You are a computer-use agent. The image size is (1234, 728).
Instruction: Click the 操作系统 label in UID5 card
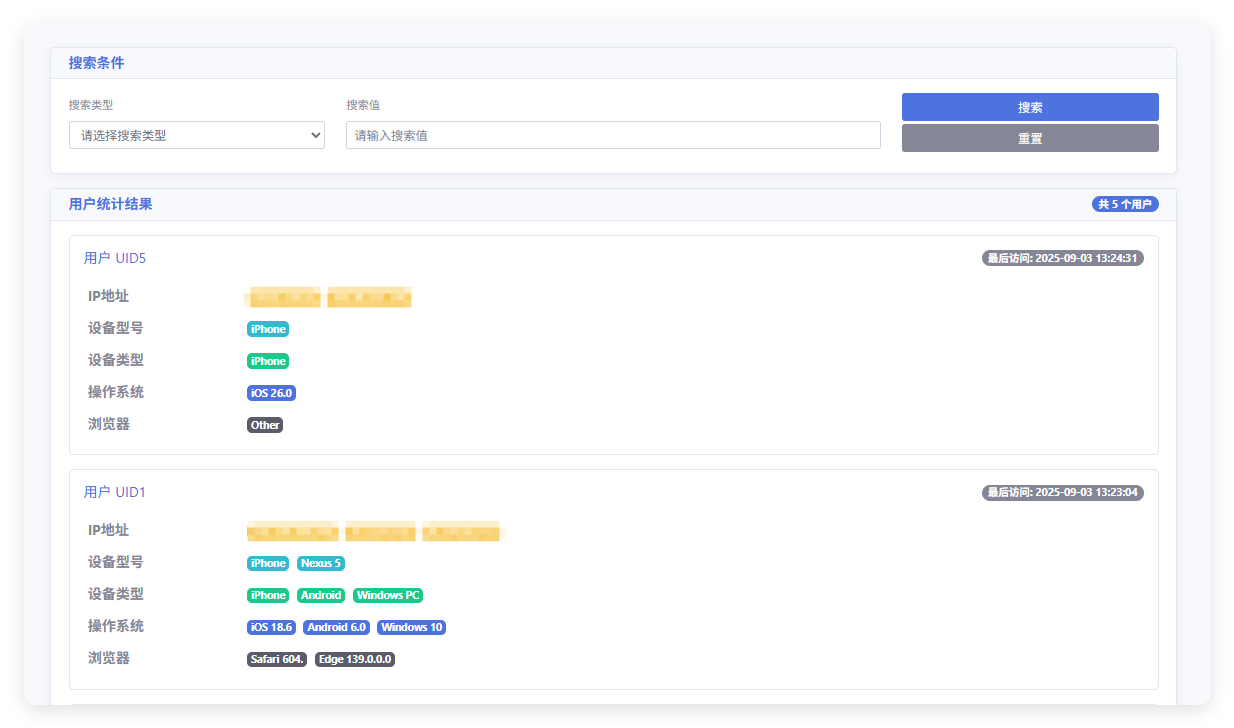coord(116,392)
